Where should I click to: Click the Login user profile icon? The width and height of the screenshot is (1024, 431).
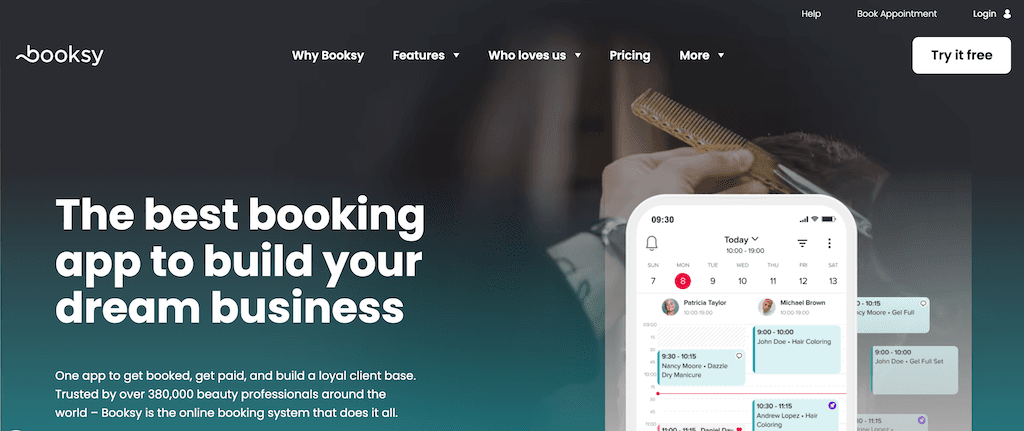tap(1006, 14)
